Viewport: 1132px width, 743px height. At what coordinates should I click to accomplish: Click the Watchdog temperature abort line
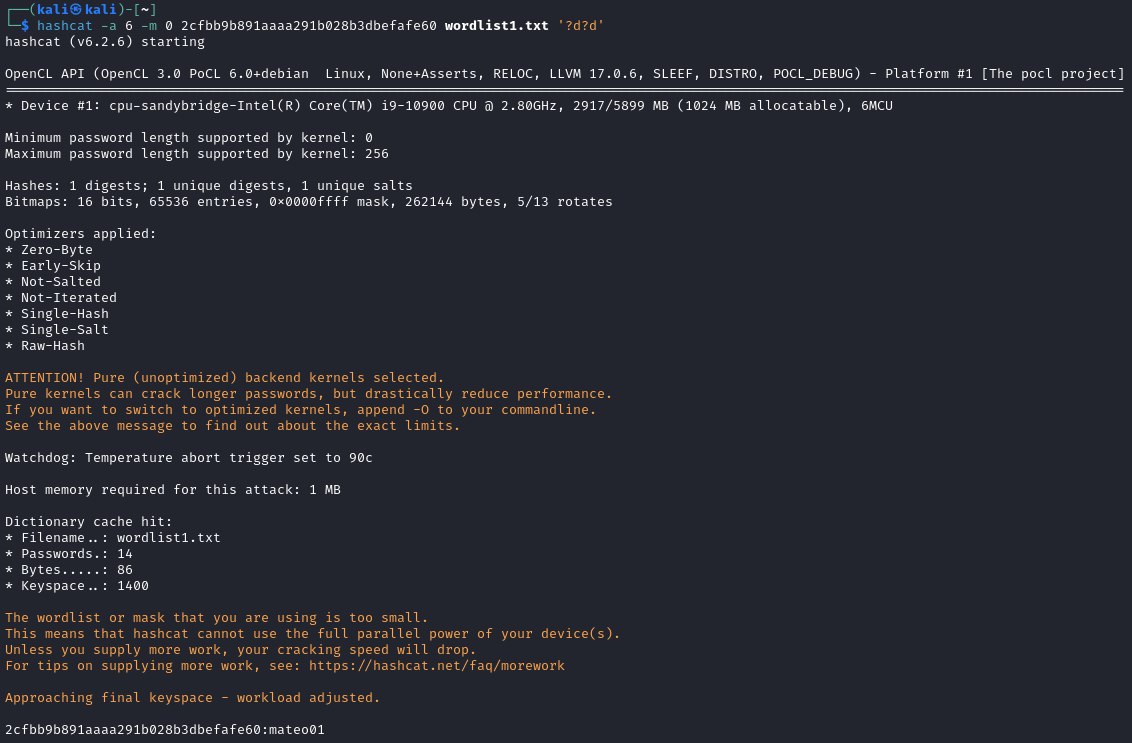[x=188, y=458]
